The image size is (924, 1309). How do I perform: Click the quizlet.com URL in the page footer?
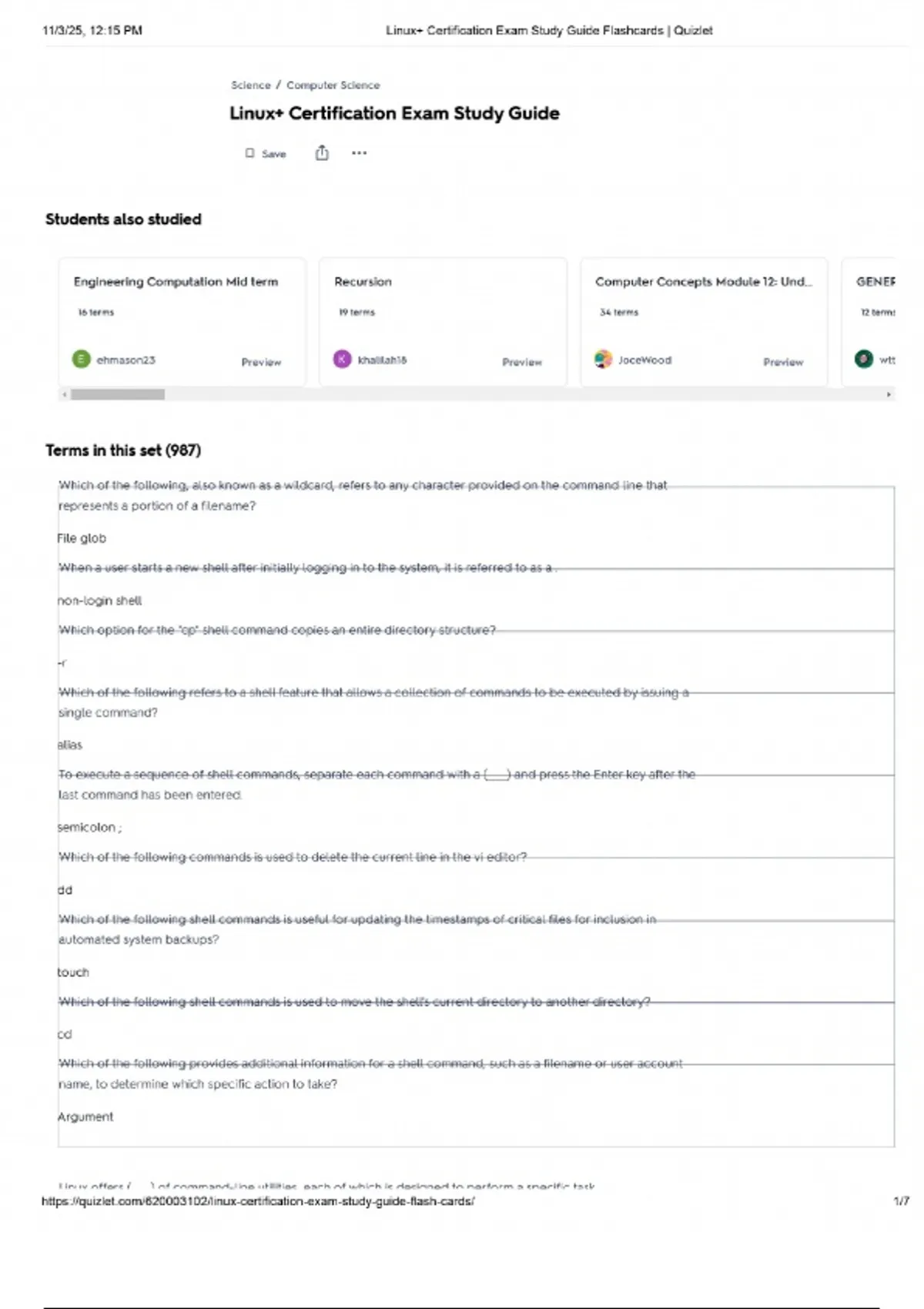[258, 1201]
